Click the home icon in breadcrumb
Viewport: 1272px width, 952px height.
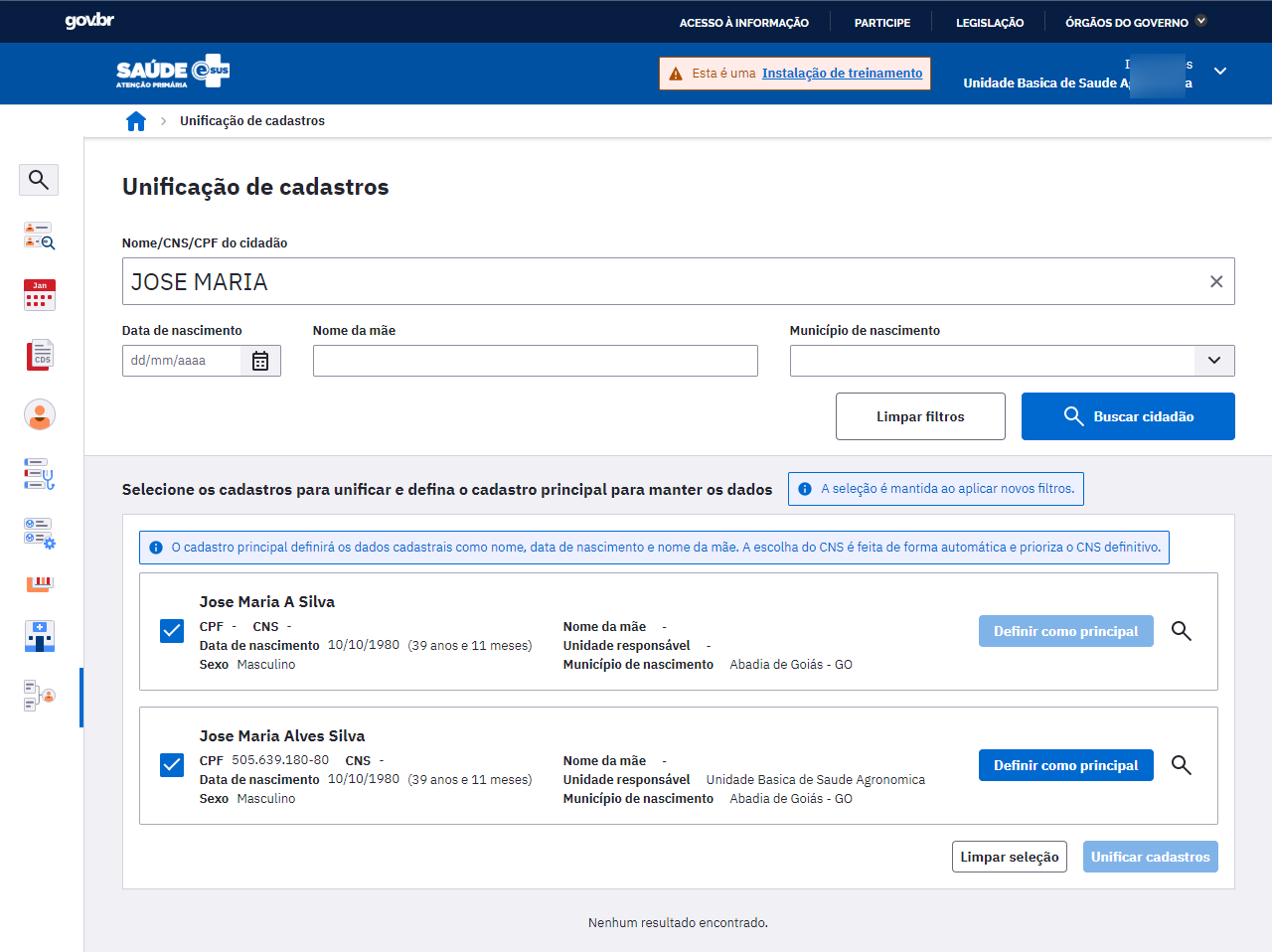coord(136,121)
